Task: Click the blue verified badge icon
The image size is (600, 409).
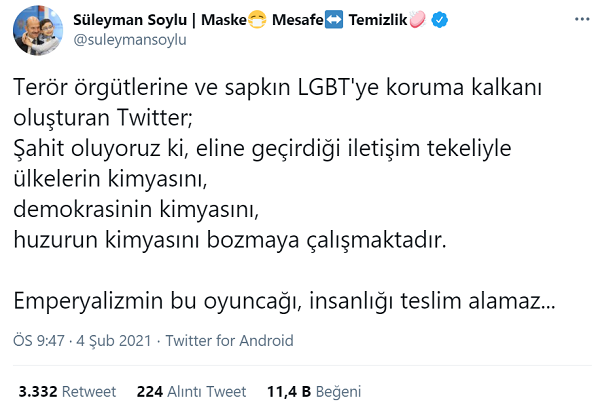Action: pyautogui.click(x=439, y=20)
